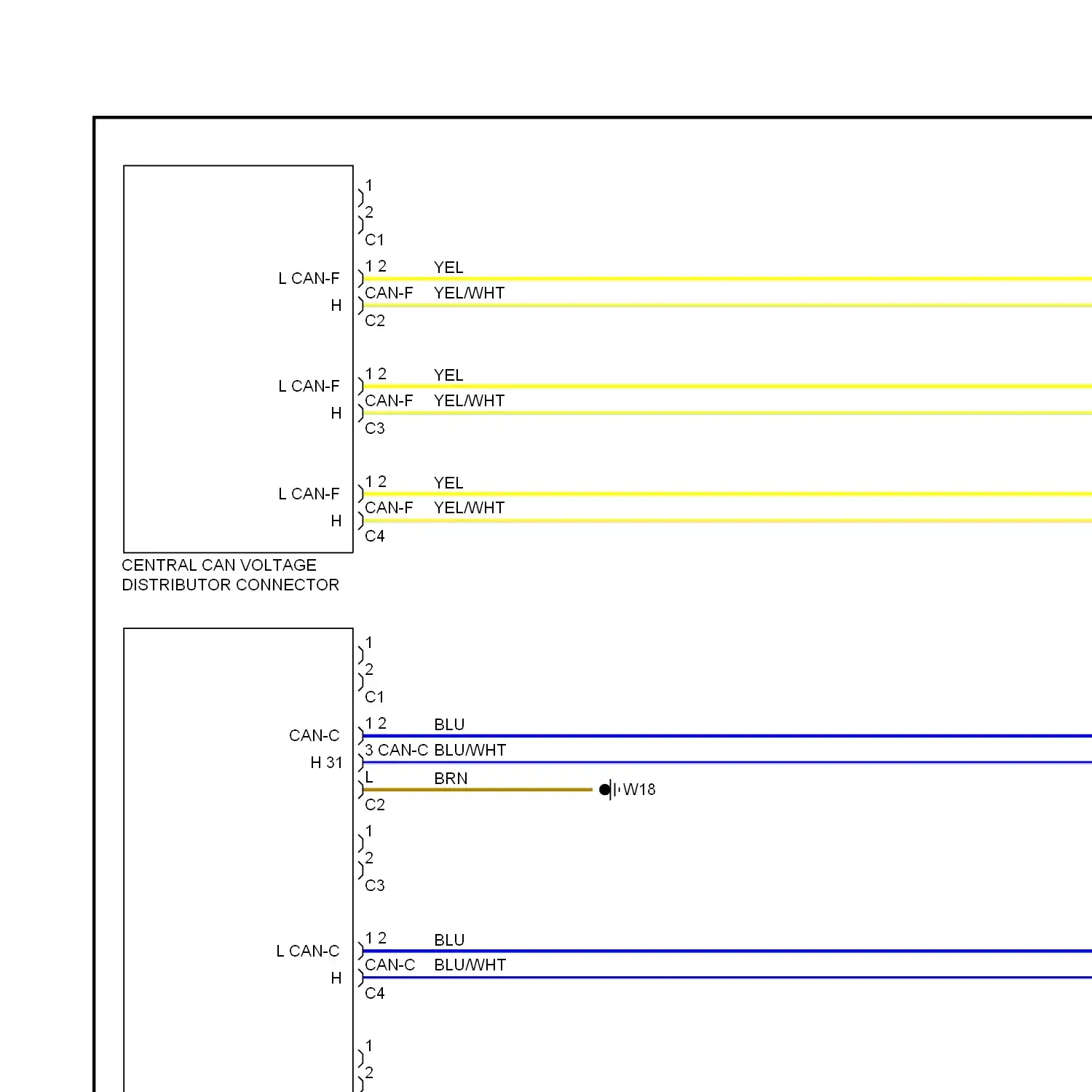Click the L CAN-F label beside connector C4
The image size is (1092, 1092).
(309, 494)
